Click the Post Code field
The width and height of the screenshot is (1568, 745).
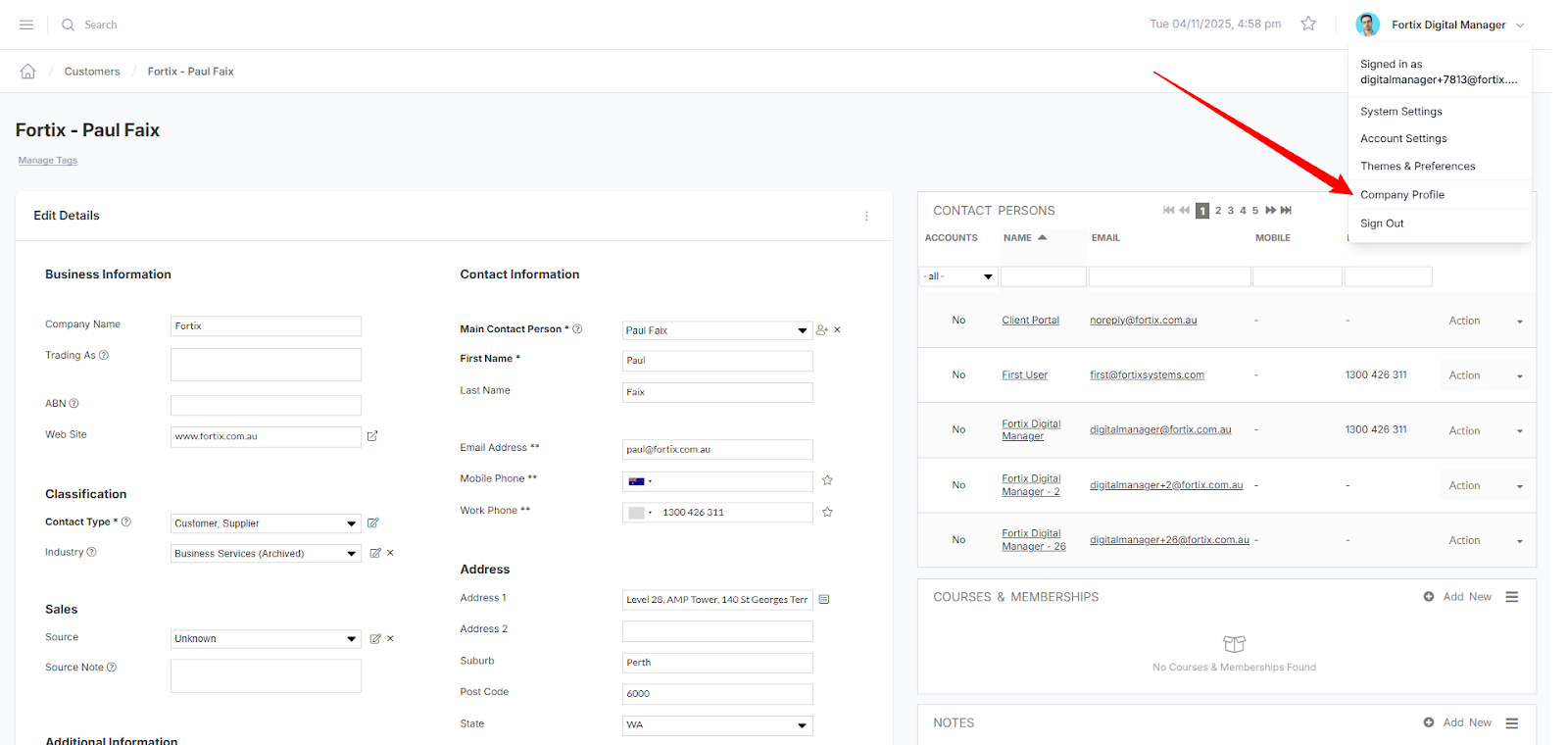(x=717, y=694)
